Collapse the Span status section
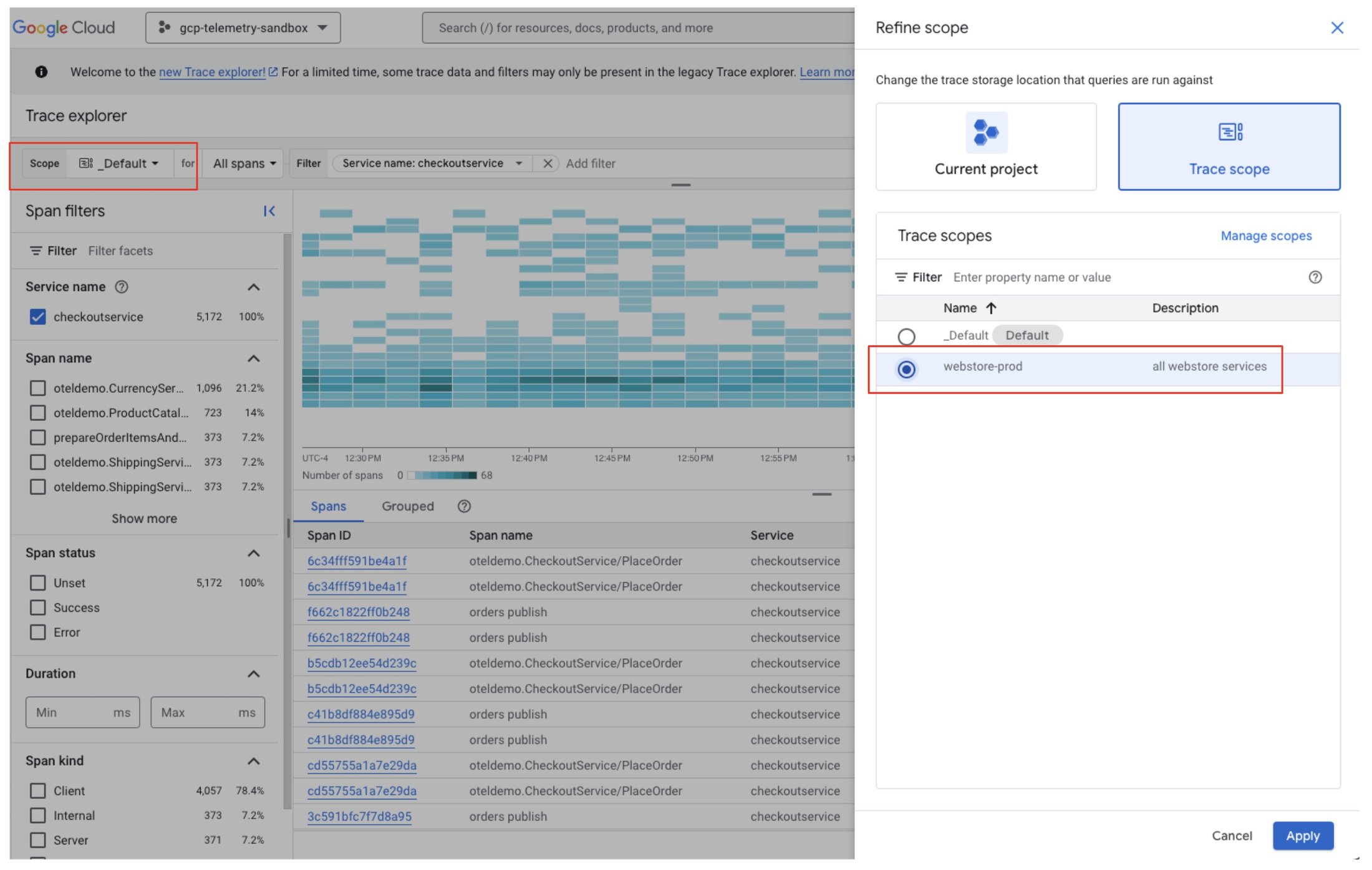Image resolution: width=1372 pixels, height=870 pixels. coord(253,553)
